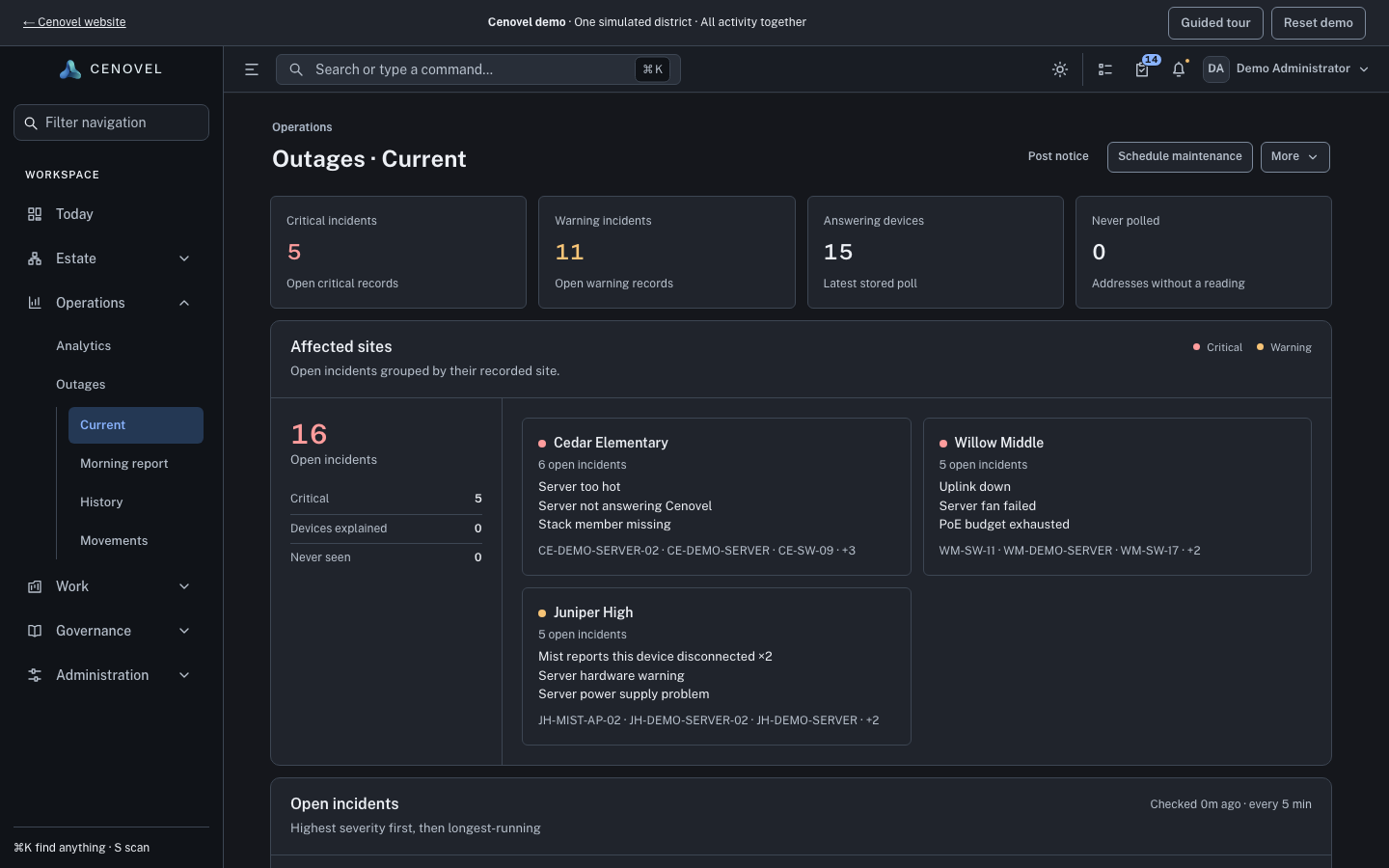Image resolution: width=1389 pixels, height=868 pixels.
Task: Select the Current outages item
Action: pyautogui.click(x=136, y=425)
